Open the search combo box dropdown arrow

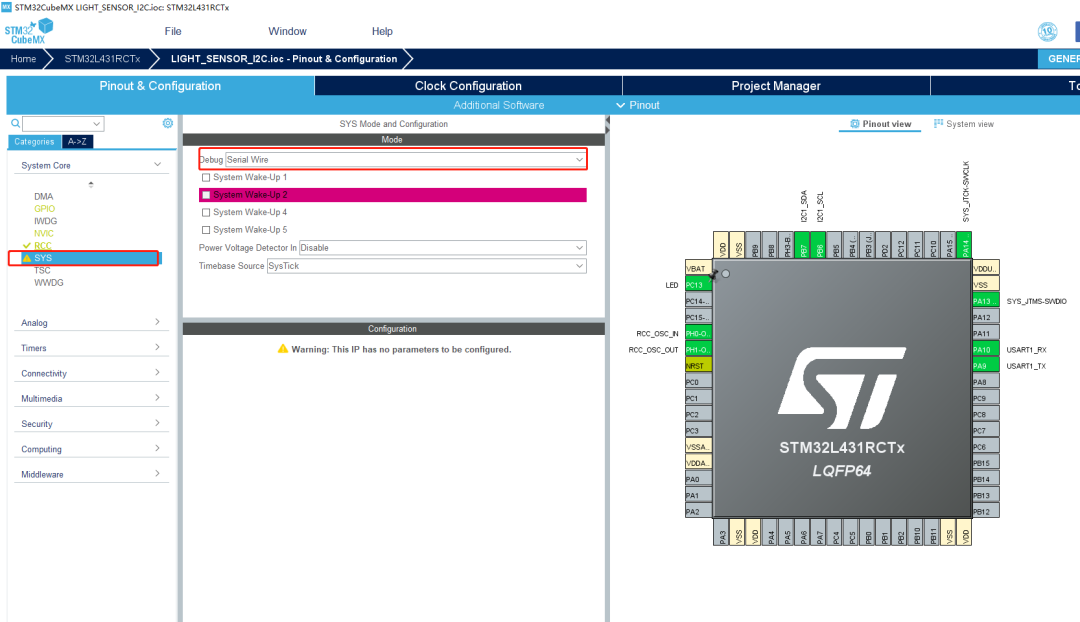96,124
